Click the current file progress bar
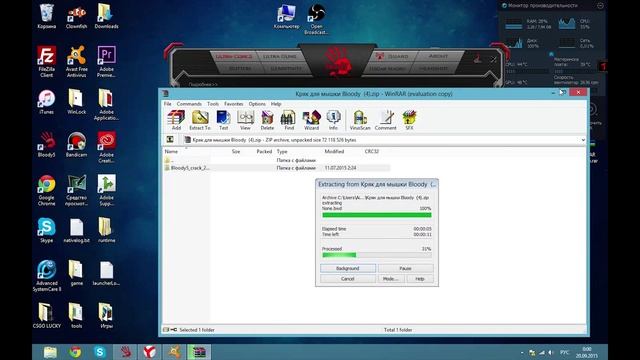The width and height of the screenshot is (640, 360). 377,215
